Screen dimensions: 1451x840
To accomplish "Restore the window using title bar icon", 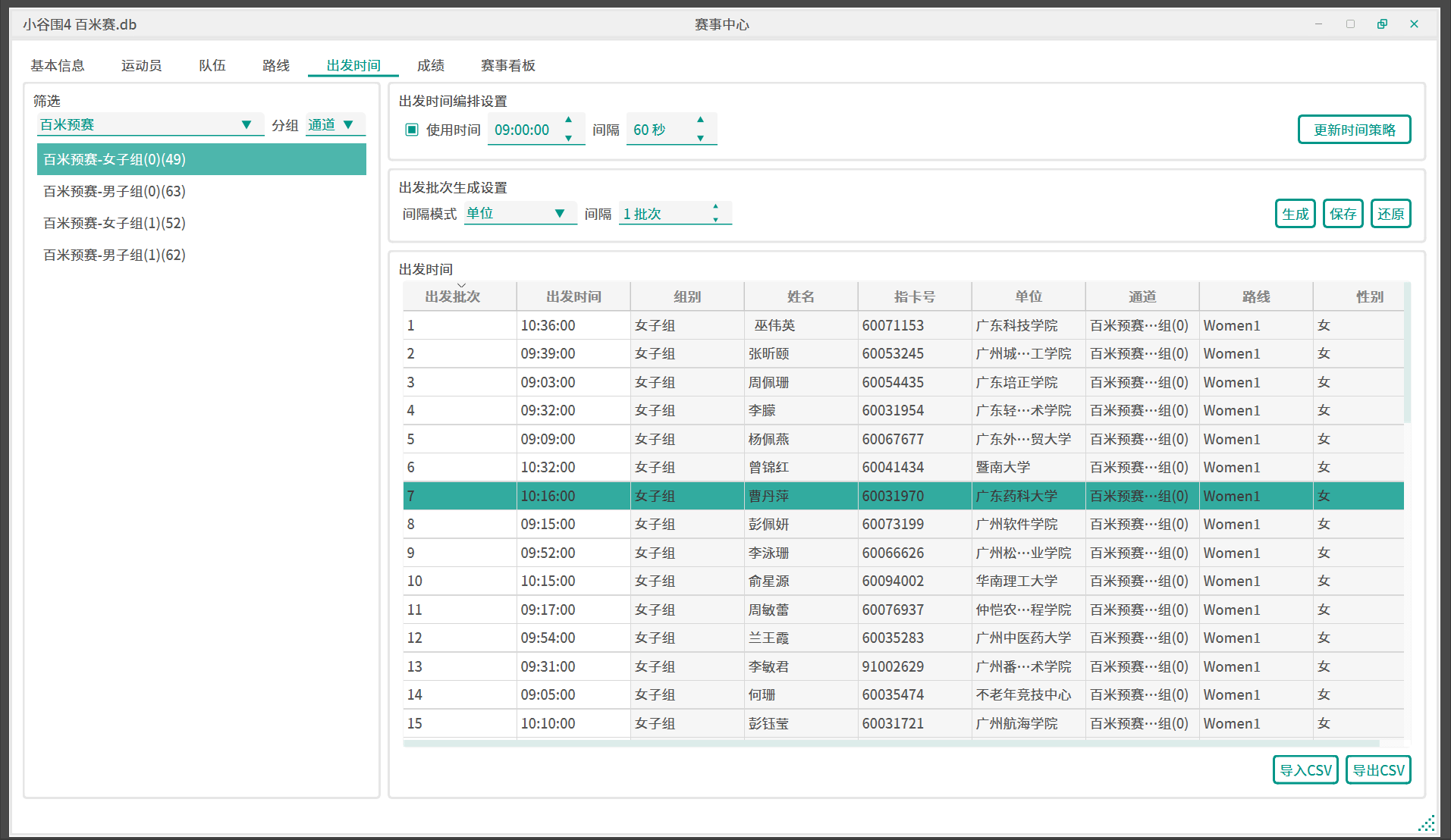I will point(1382,24).
